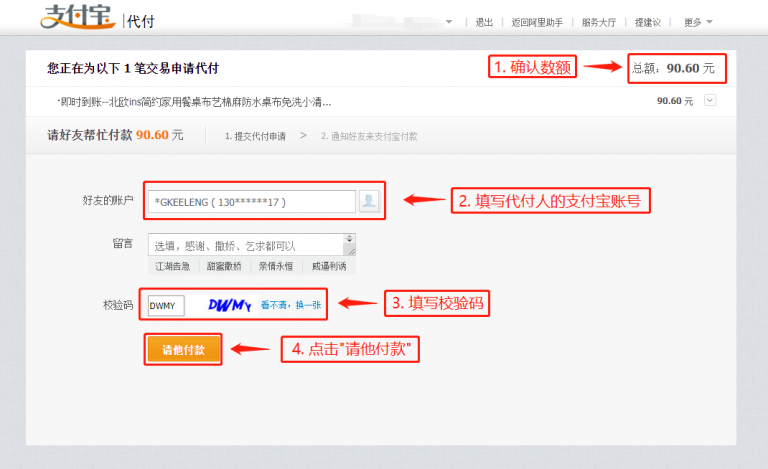Click the message box scroll up arrow
This screenshot has height=469, width=768.
349,237
